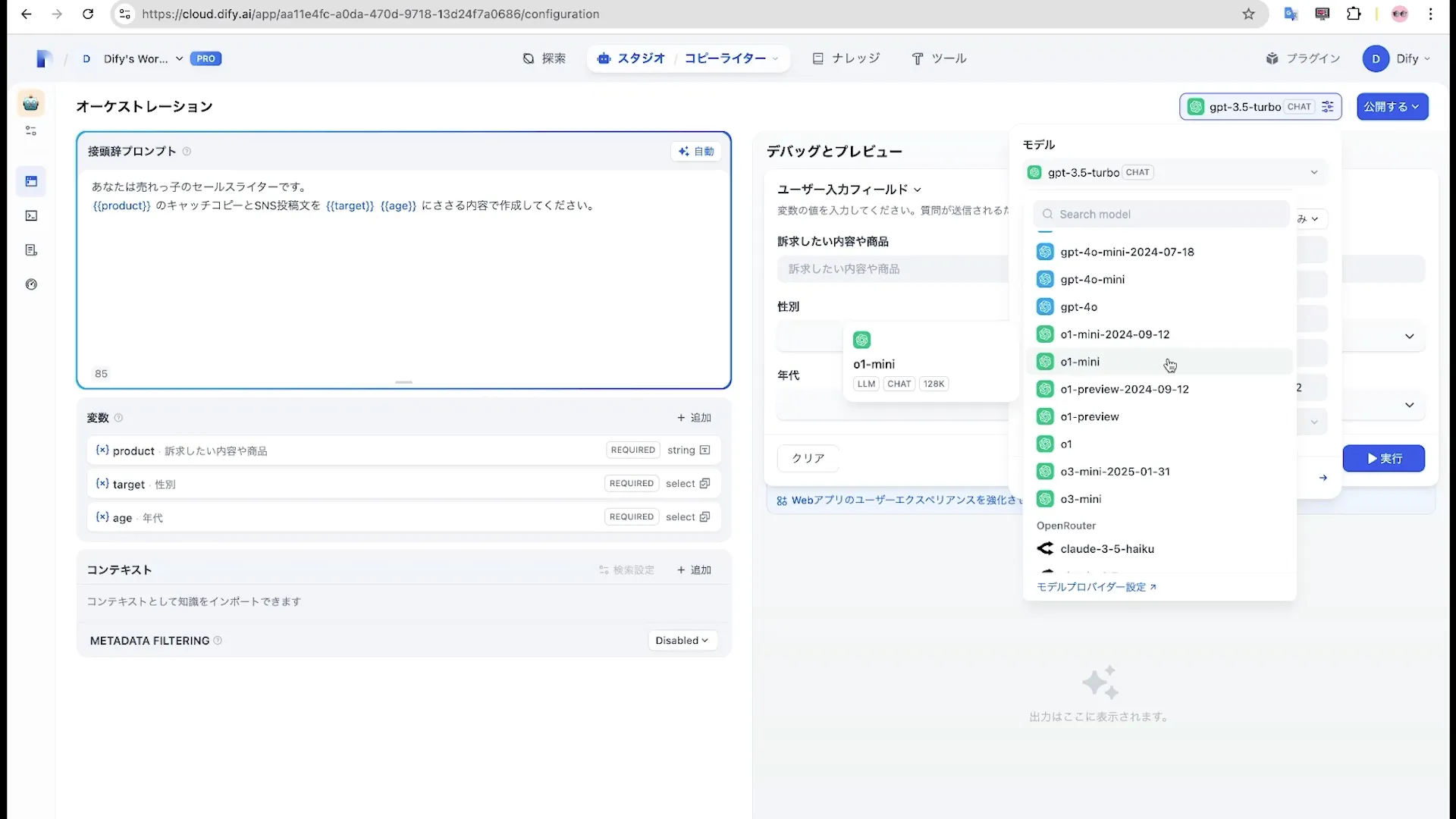
Task: Edit the product variable settings icon
Action: tap(704, 450)
